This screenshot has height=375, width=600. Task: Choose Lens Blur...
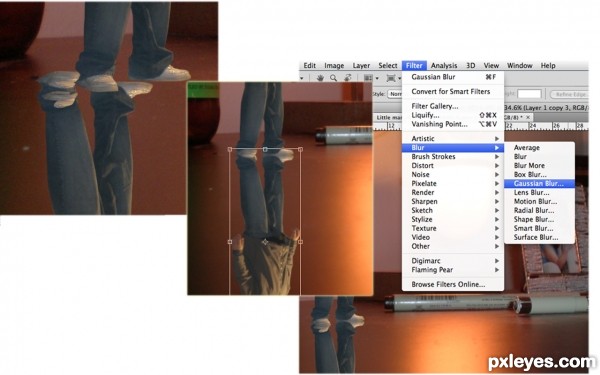pyautogui.click(x=540, y=192)
